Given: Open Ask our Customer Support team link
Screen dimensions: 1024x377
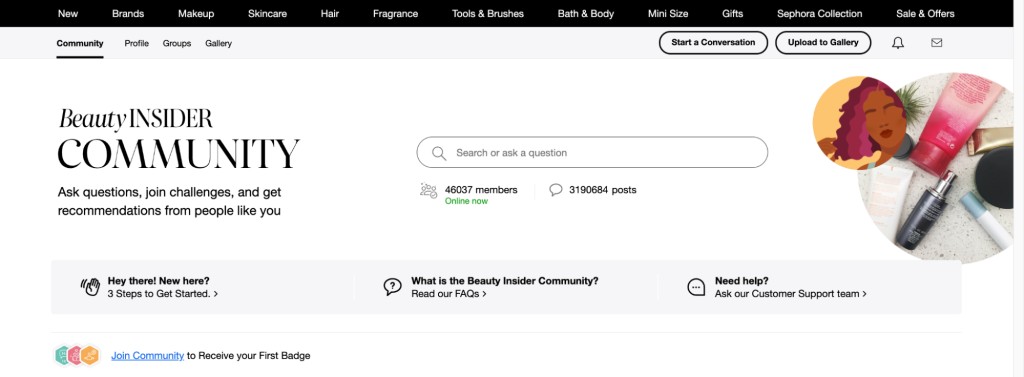Looking at the screenshot, I should (x=791, y=294).
